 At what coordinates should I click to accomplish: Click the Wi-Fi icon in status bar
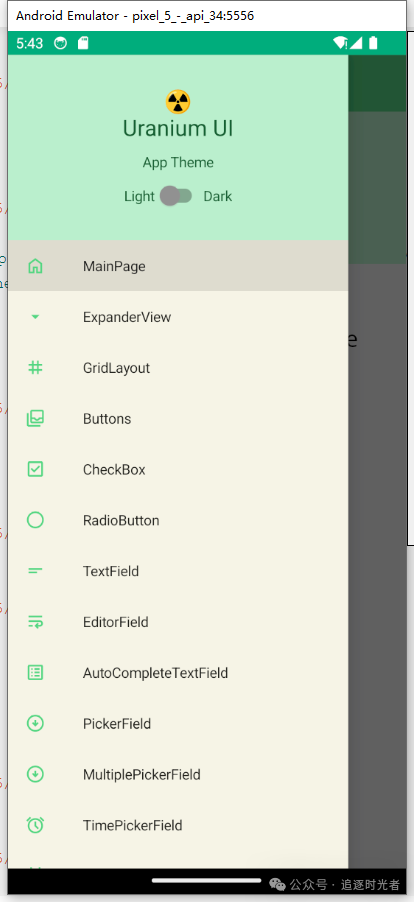click(x=340, y=43)
